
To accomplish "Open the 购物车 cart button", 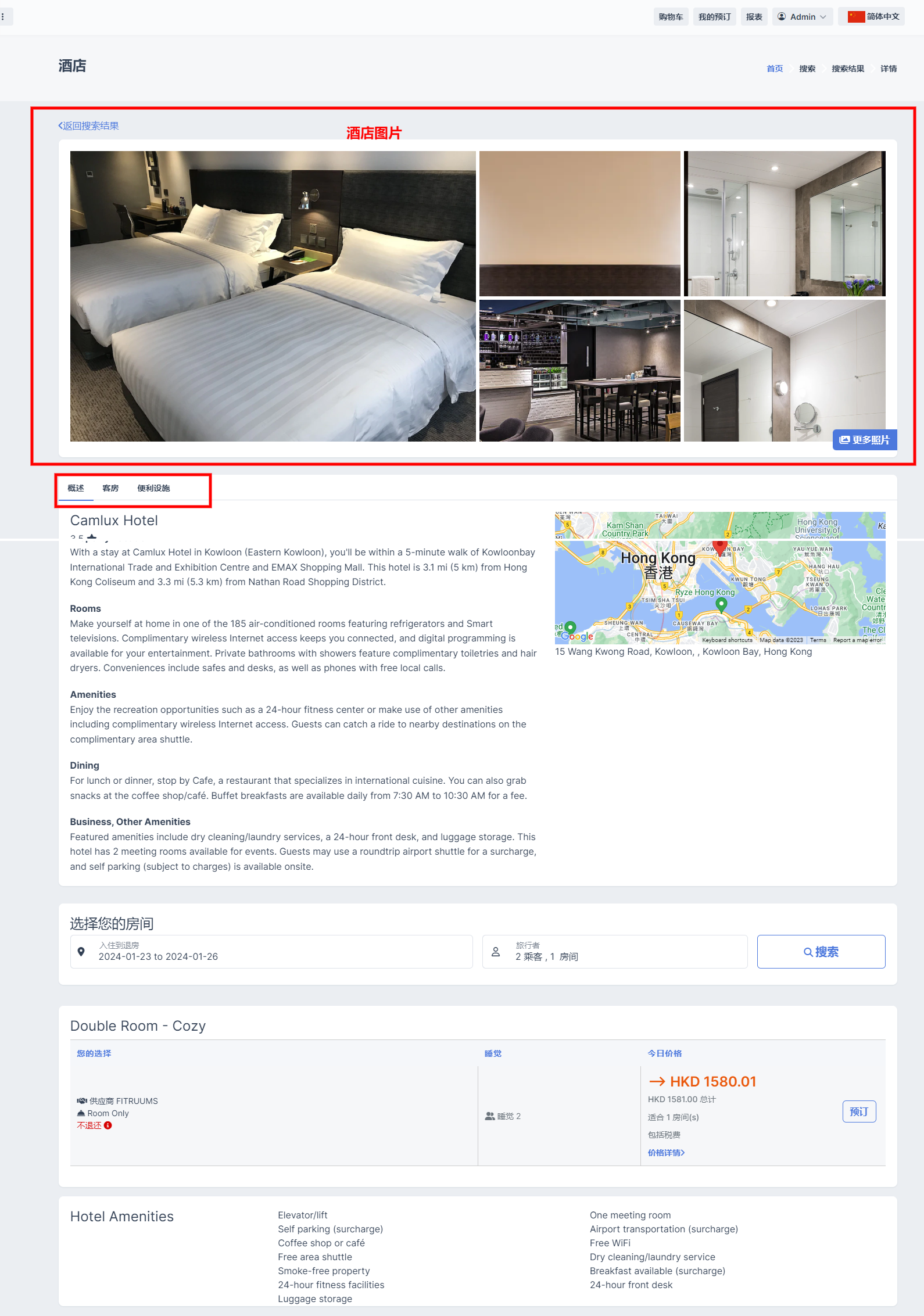I will pos(671,17).
